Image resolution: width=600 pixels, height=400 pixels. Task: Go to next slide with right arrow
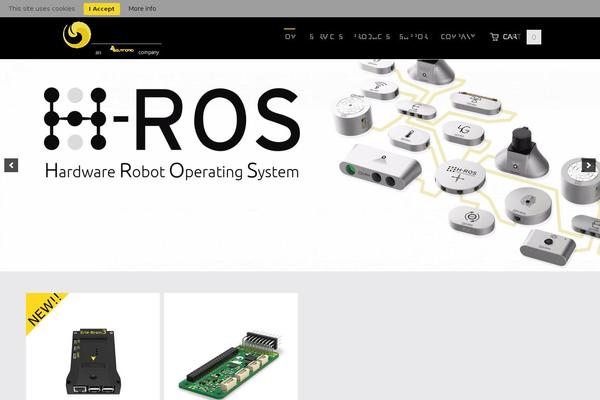(x=589, y=165)
